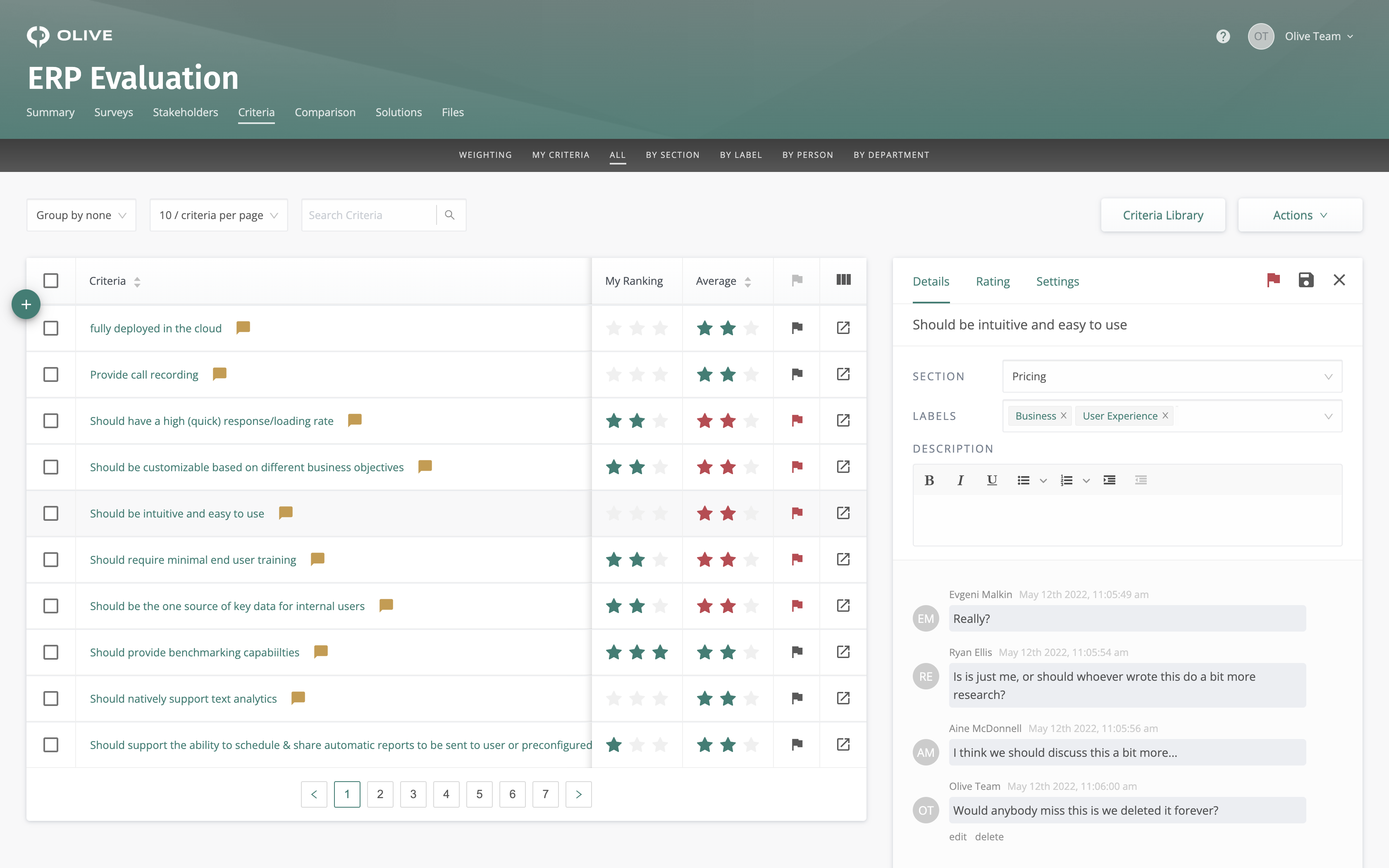1389x868 pixels.
Task: Open the Comparison section in the top navigation
Action: (x=325, y=112)
